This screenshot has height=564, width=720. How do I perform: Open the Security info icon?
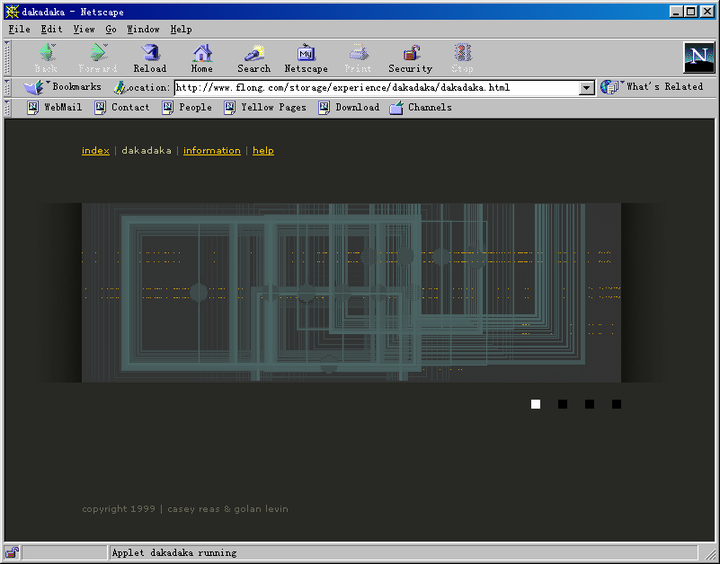(x=410, y=57)
